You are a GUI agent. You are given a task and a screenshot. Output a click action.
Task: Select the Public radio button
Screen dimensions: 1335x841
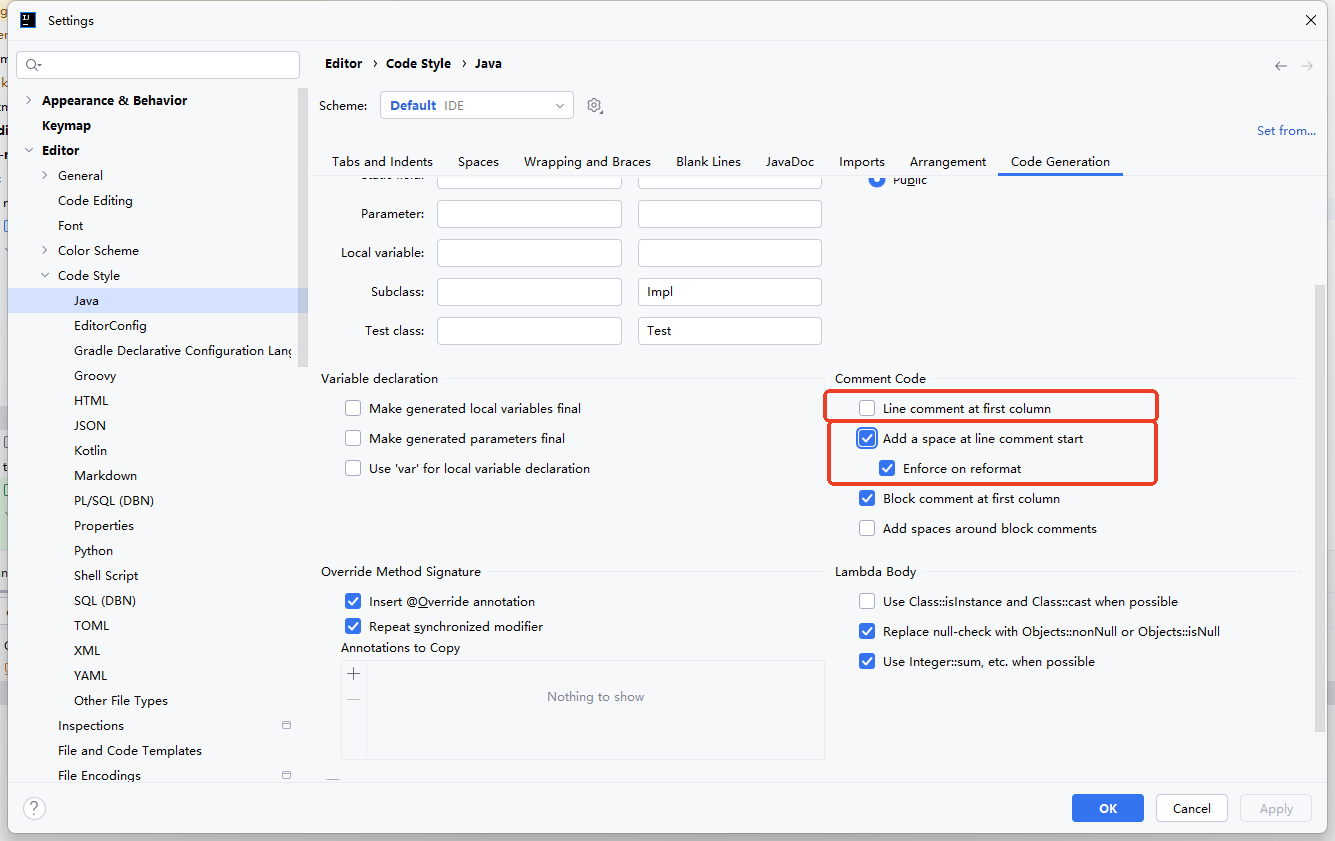(x=877, y=180)
